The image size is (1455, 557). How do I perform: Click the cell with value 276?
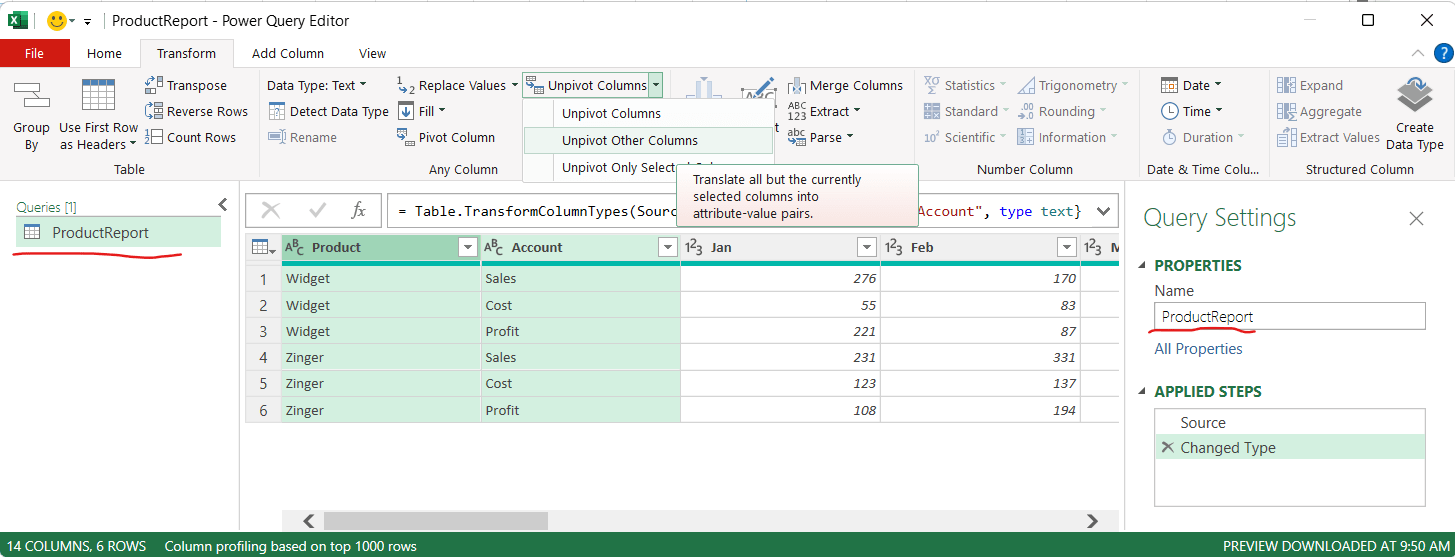[x=780, y=279]
